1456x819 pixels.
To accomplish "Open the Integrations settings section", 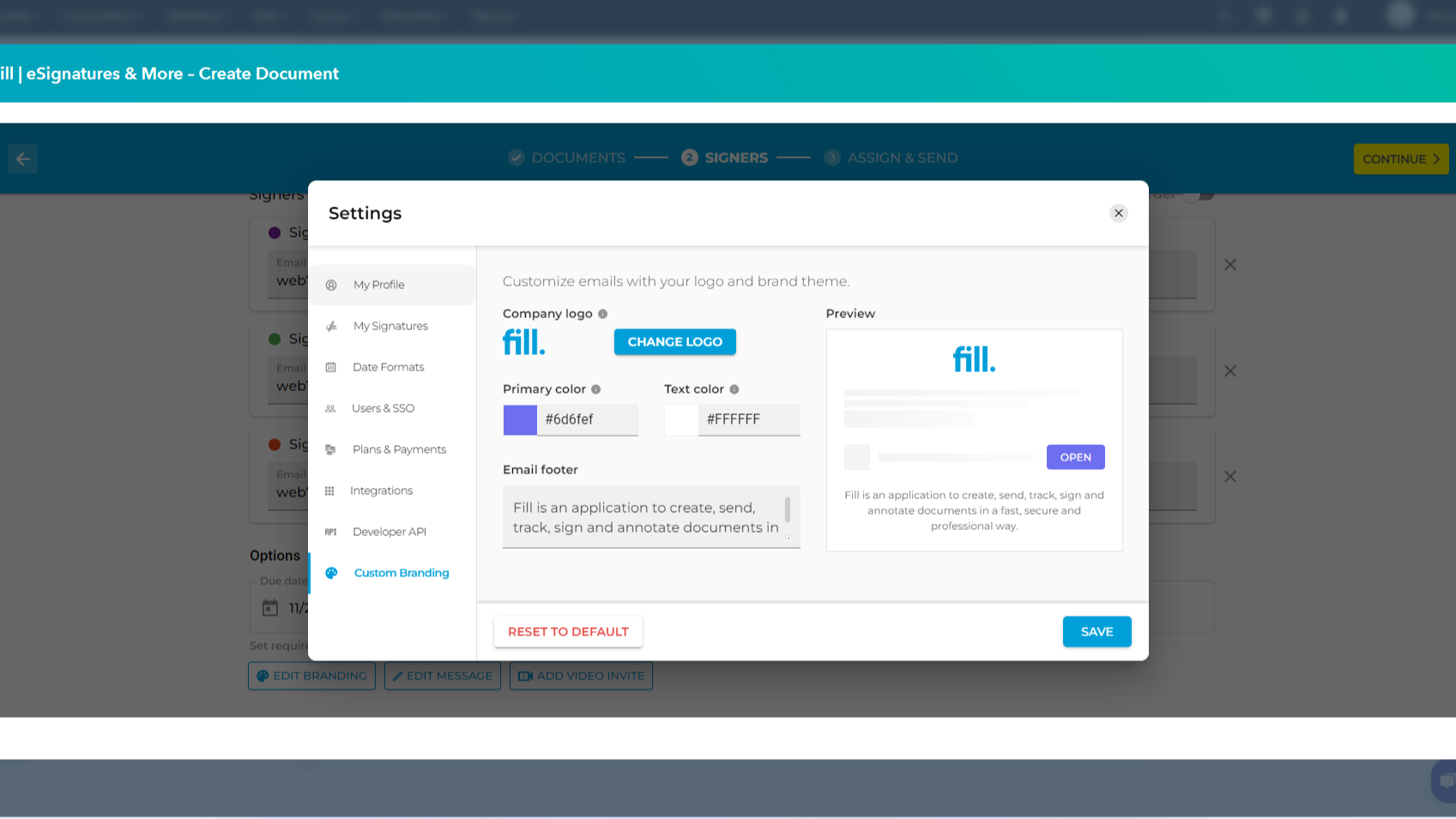I will coord(381,491).
